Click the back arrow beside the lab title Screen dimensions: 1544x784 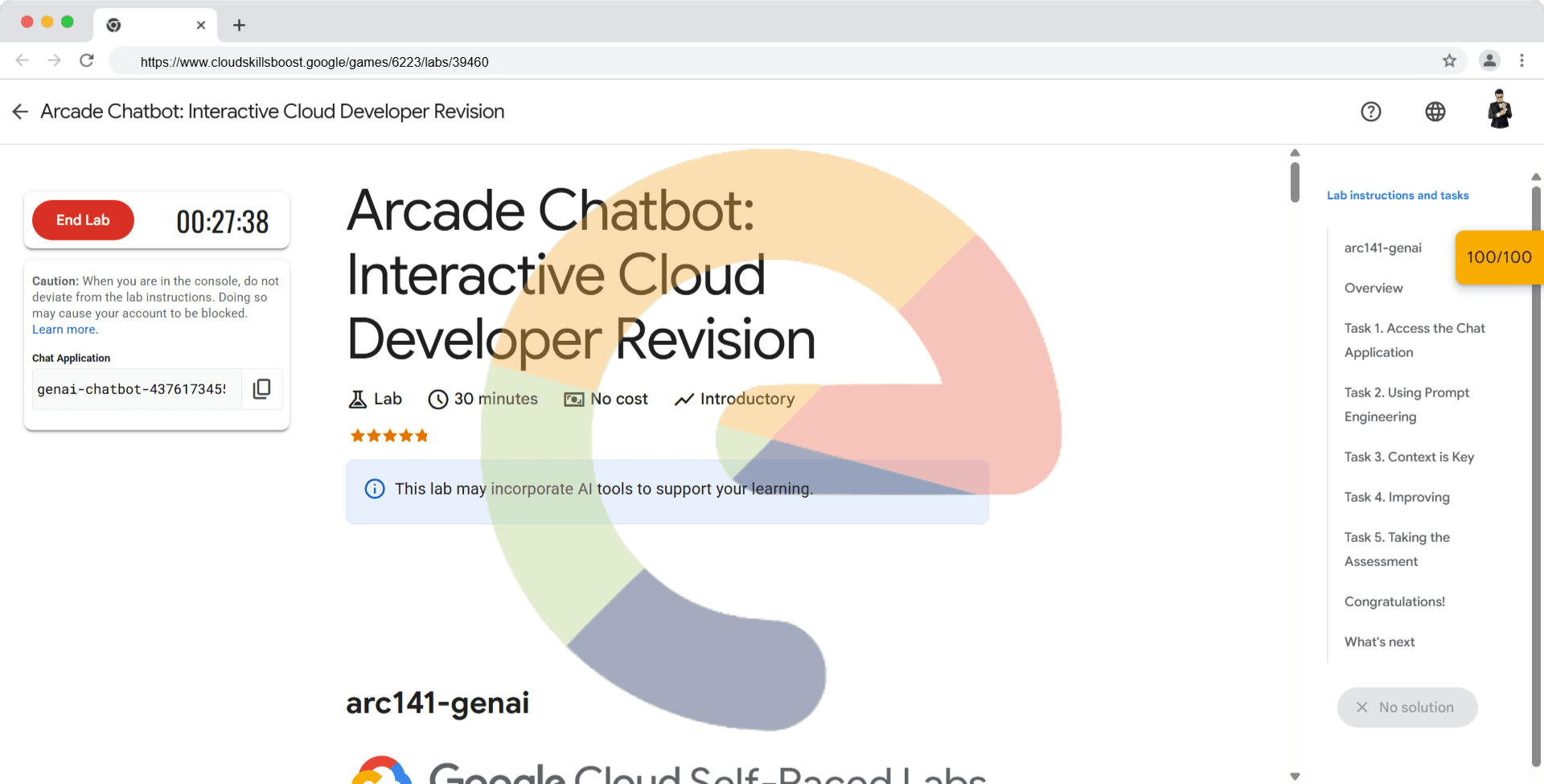pos(21,112)
